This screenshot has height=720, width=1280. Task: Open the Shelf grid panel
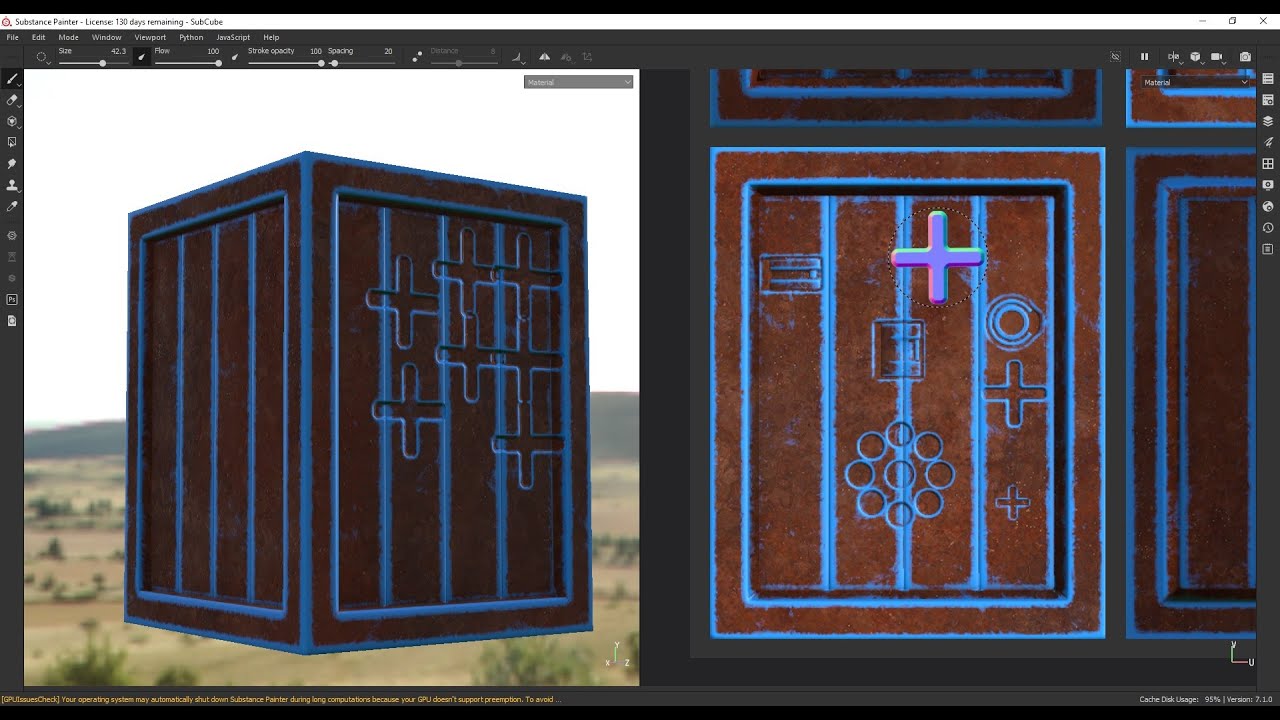tap(1268, 164)
